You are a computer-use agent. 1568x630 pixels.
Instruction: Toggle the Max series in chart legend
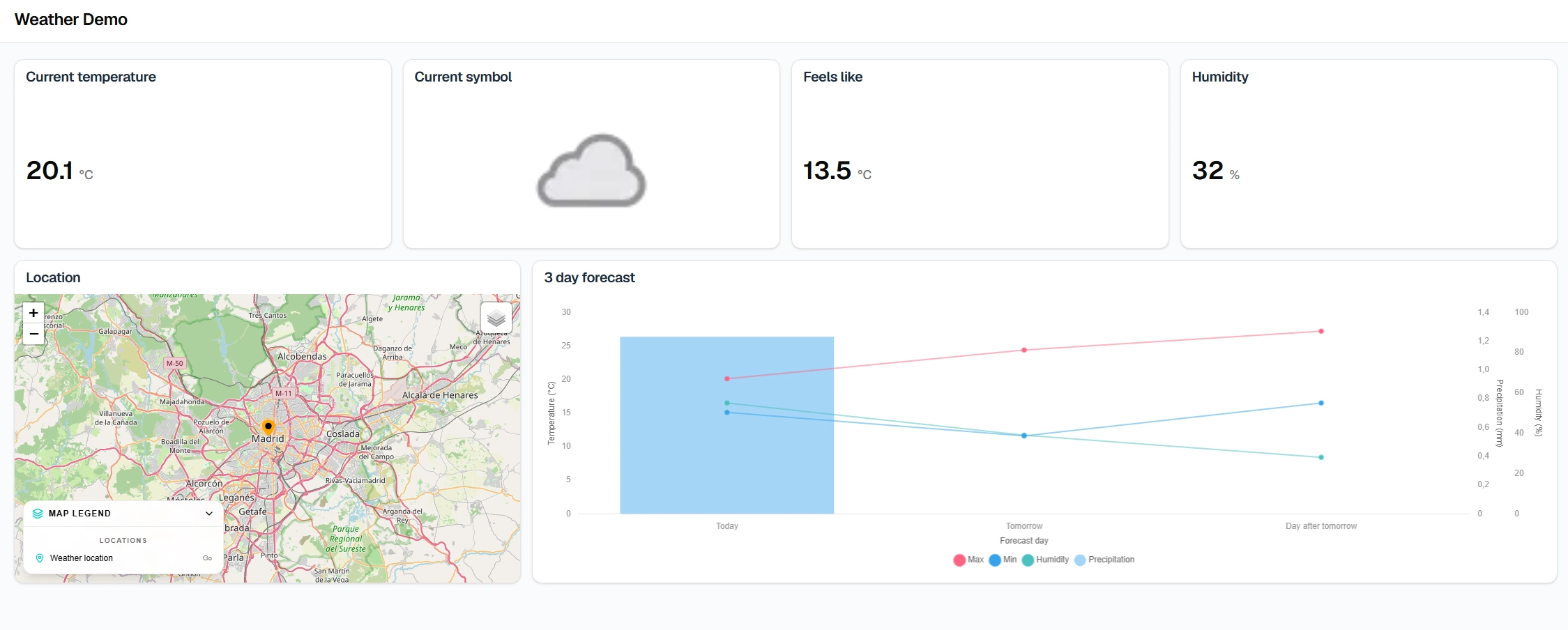(968, 560)
